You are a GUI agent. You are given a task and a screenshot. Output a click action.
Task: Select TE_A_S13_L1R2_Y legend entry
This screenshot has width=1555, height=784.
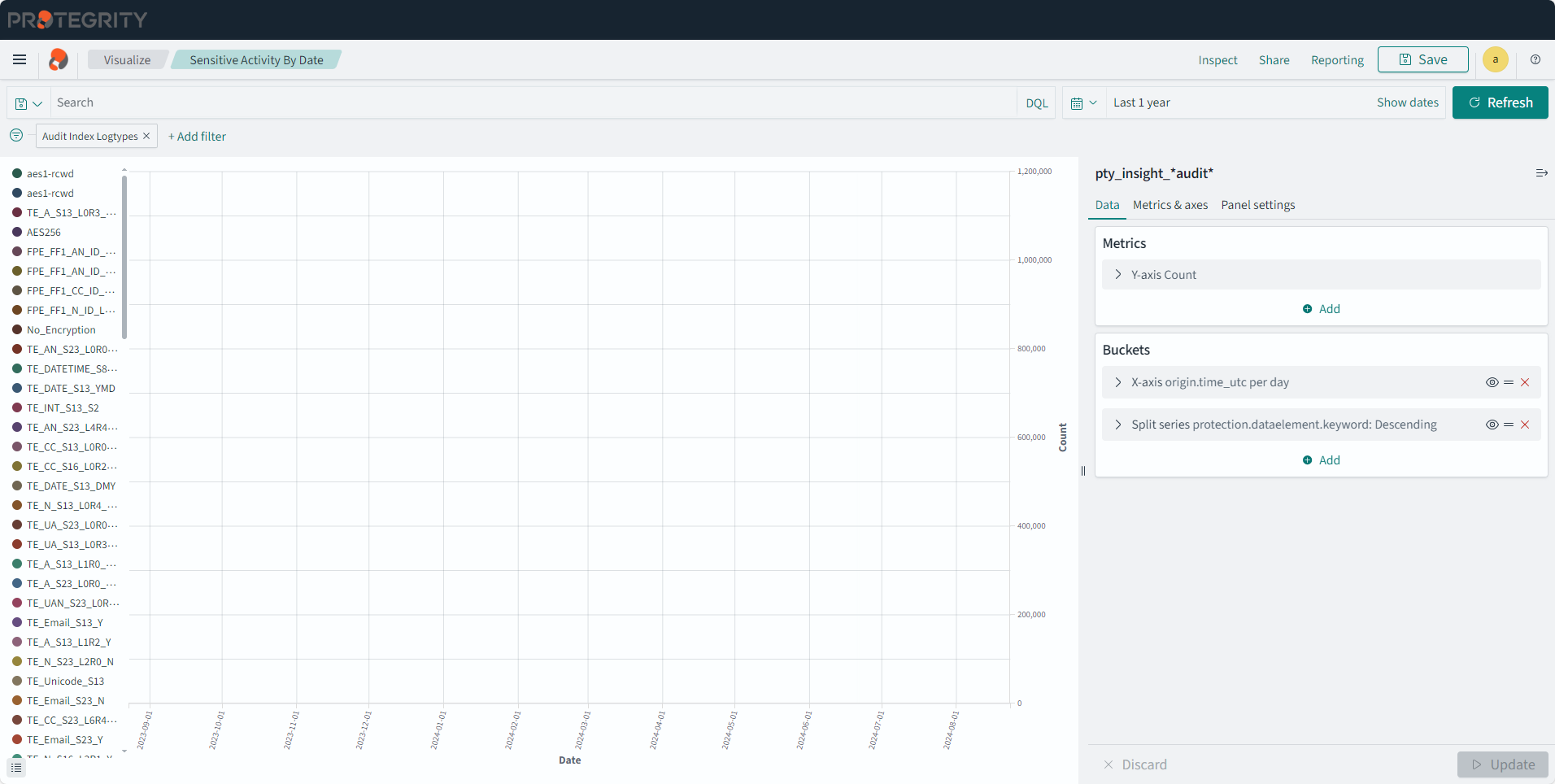pyautogui.click(x=68, y=642)
